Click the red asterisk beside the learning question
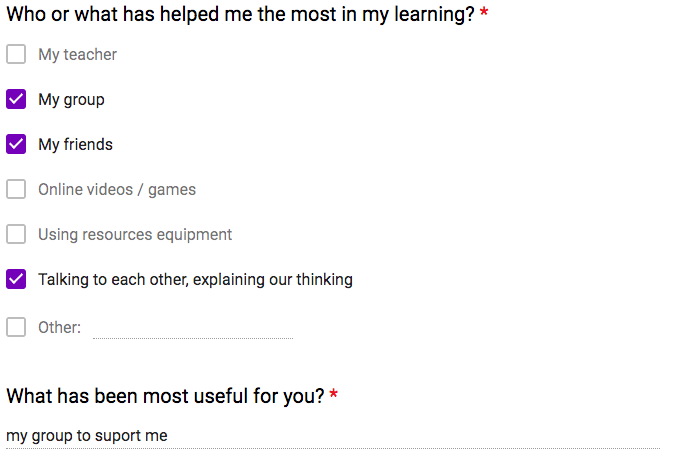Viewport: 681px width, 461px height. click(484, 13)
